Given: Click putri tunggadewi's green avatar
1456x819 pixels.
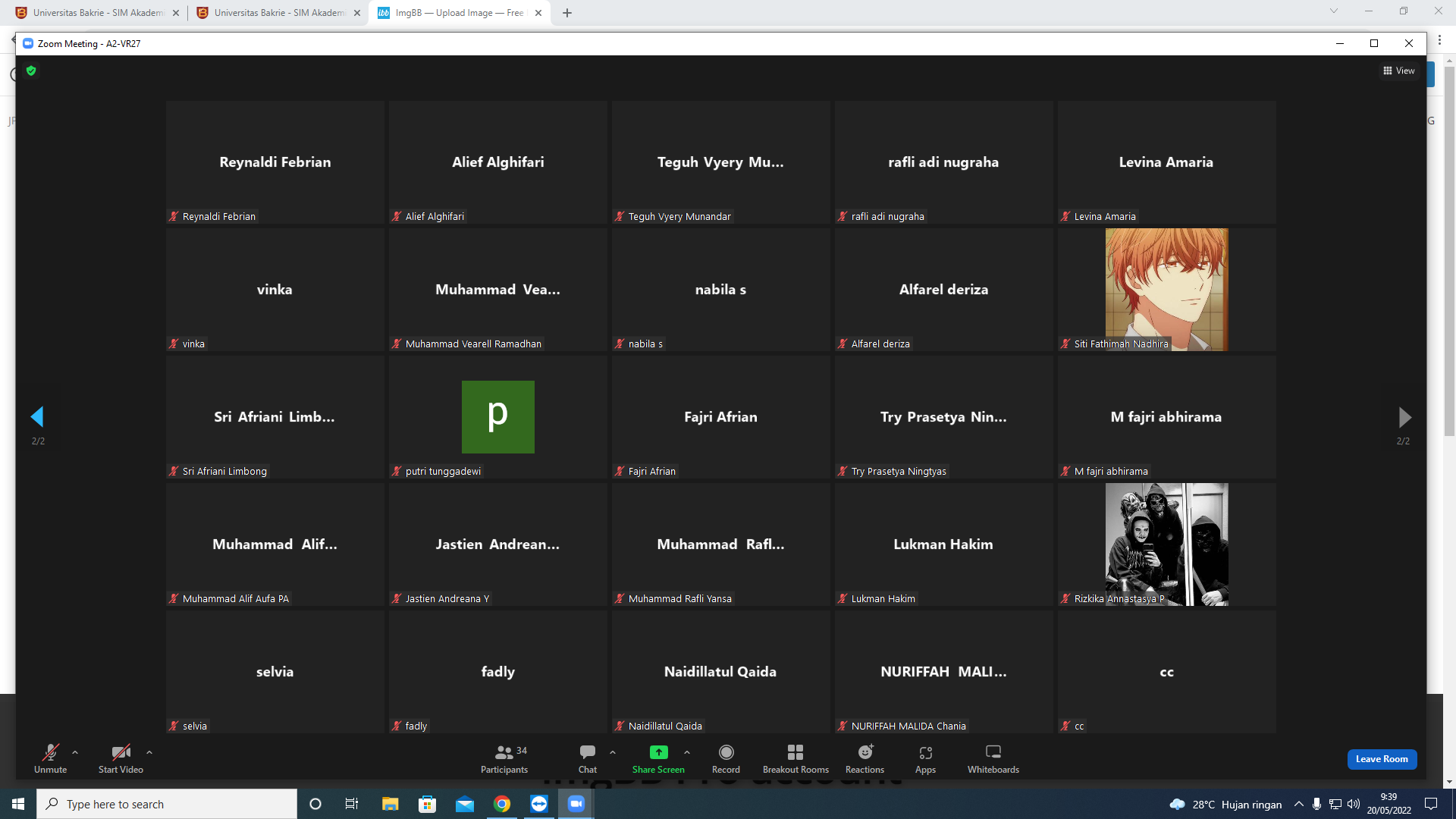Looking at the screenshot, I should coord(498,417).
